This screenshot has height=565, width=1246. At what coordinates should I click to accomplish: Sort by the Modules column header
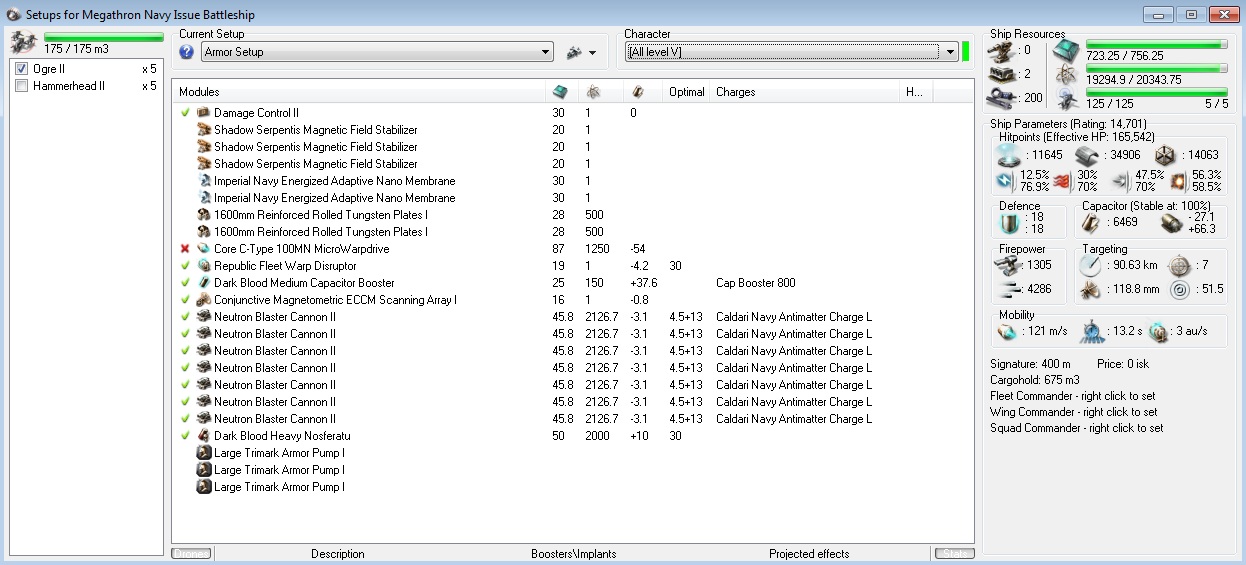click(361, 91)
